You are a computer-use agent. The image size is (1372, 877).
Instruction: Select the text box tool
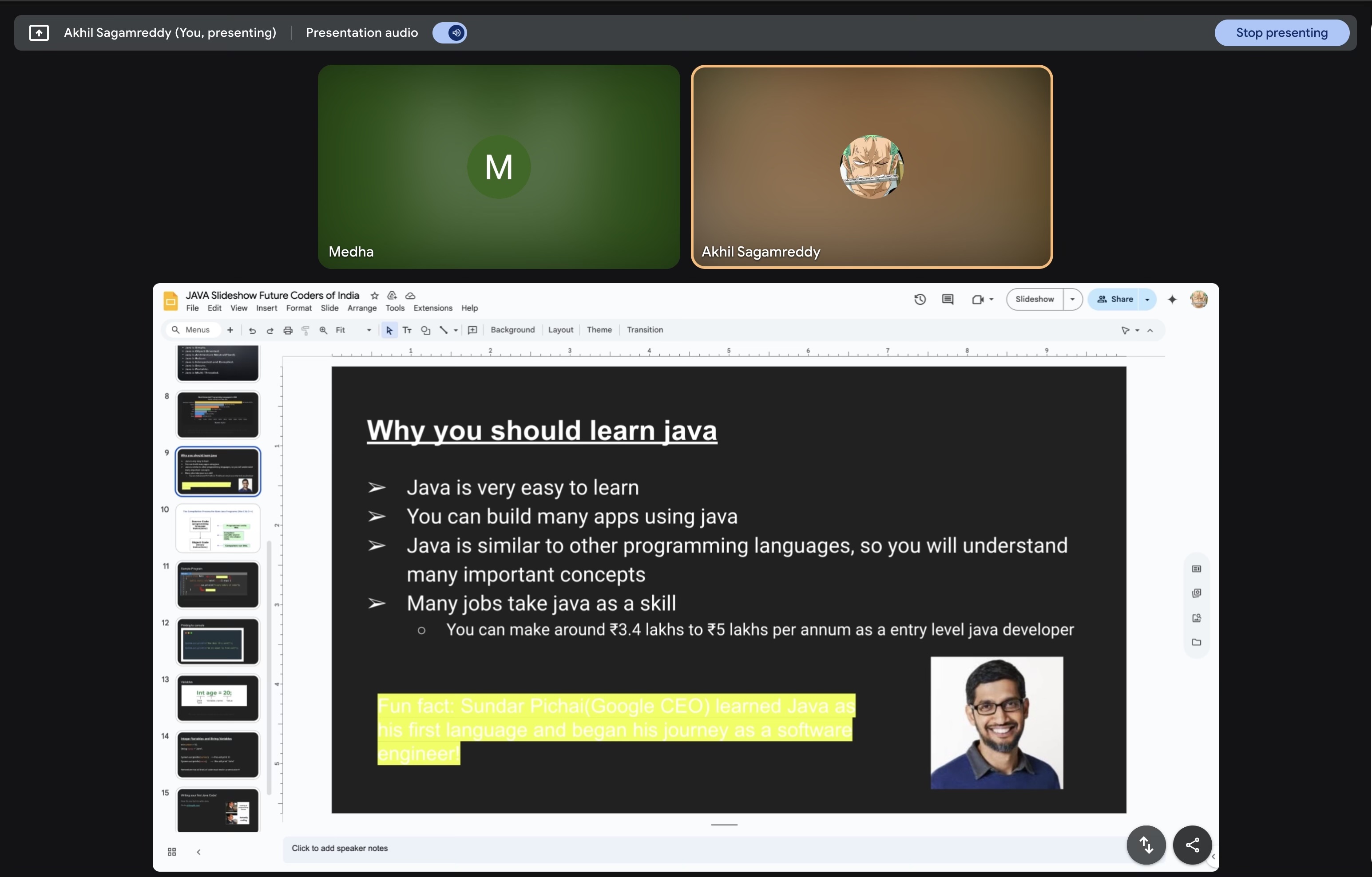click(x=407, y=330)
